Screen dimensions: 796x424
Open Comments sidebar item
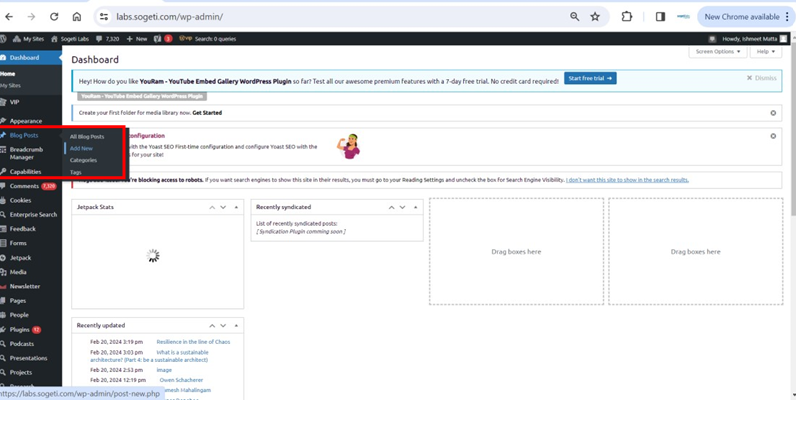(x=30, y=186)
